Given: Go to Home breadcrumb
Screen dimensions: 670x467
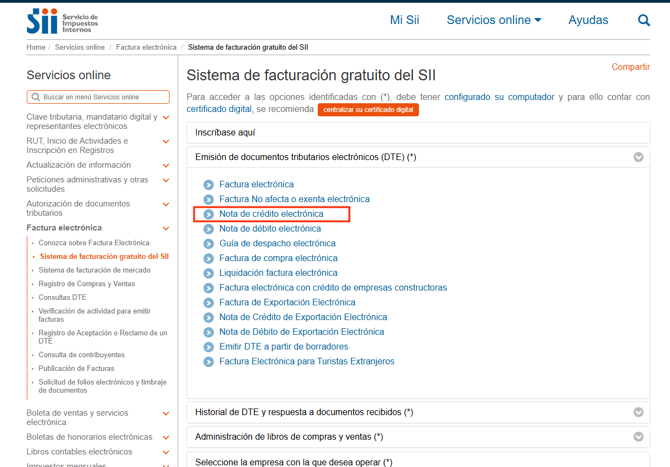Looking at the screenshot, I should (35, 47).
